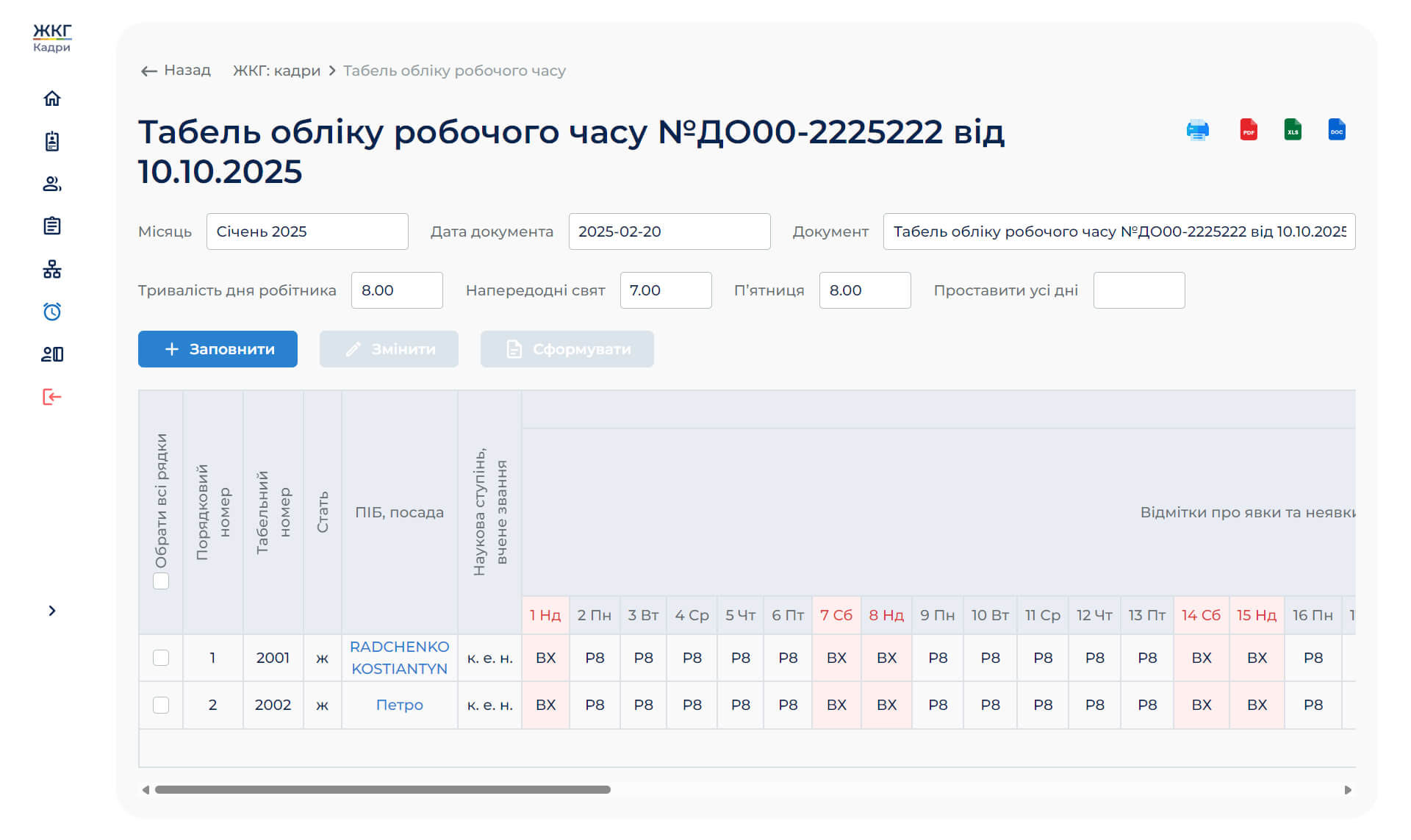
Task: Check the select all rows checkbox
Action: point(161,581)
